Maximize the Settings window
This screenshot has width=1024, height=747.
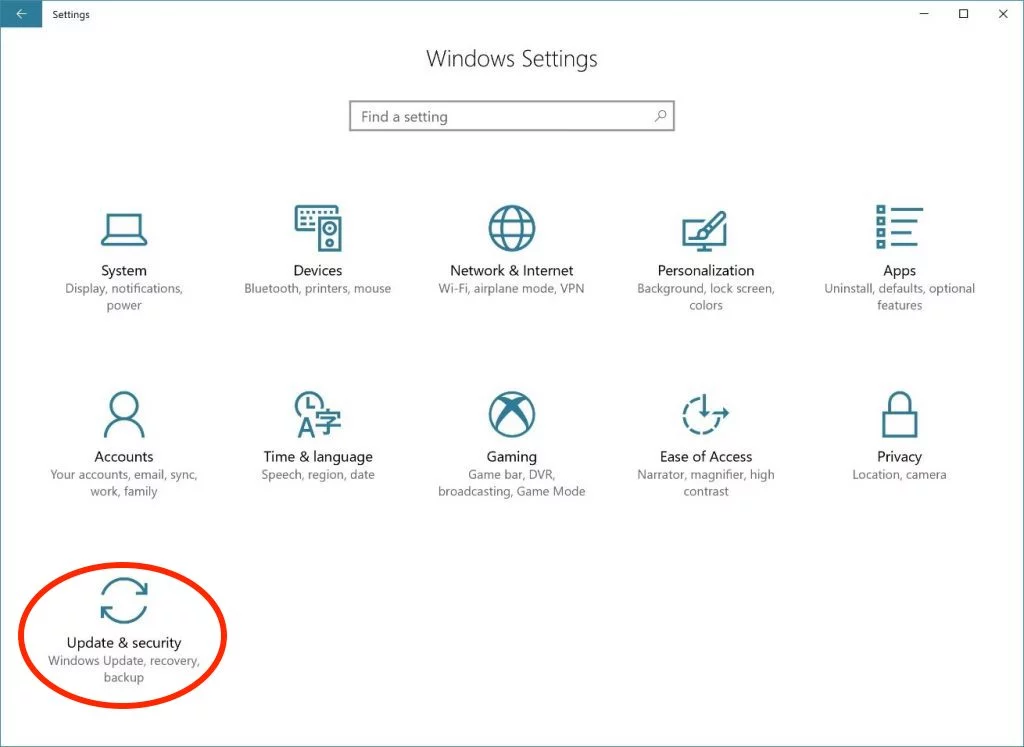(x=963, y=14)
